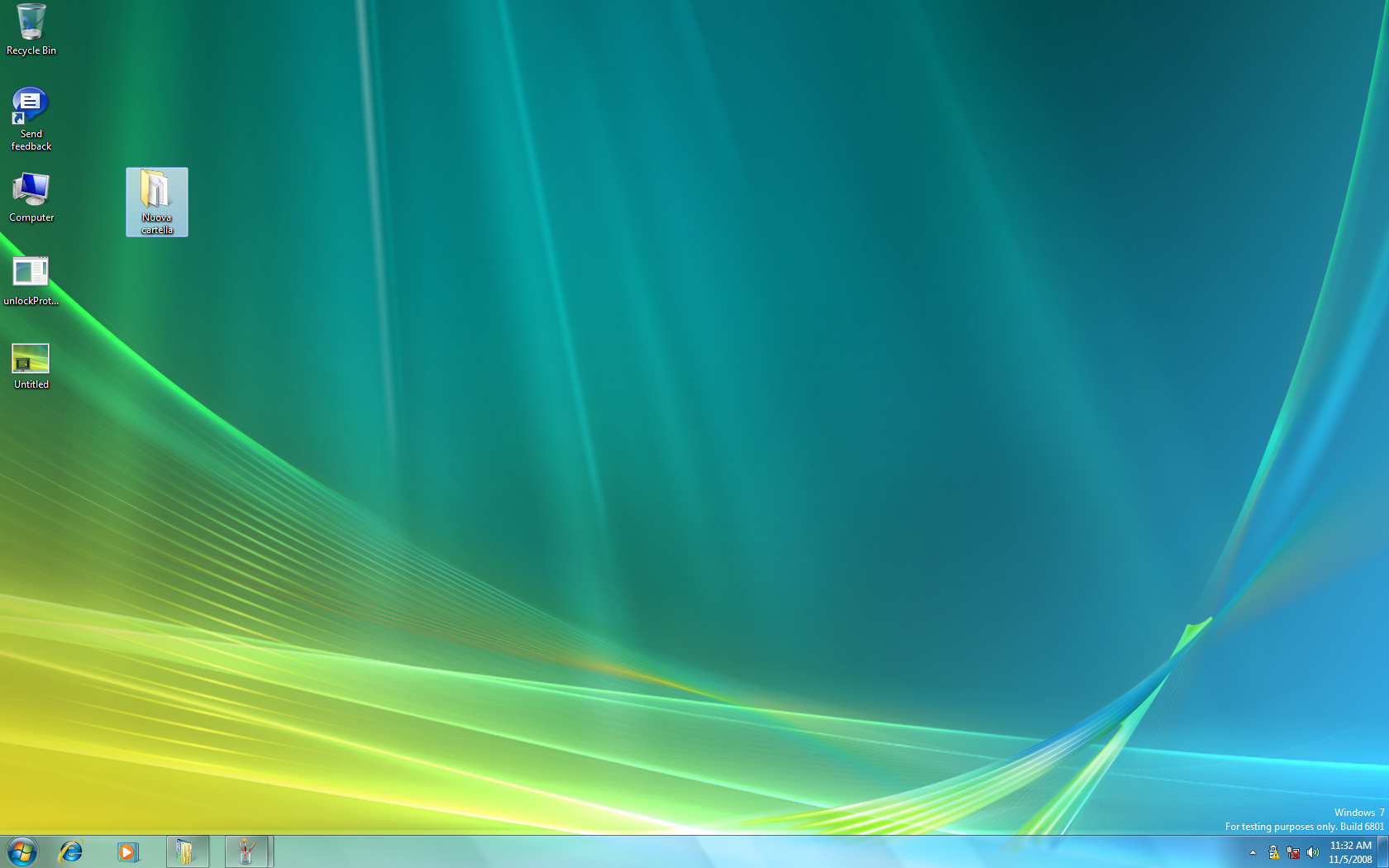Click the Nuova cartella folder icon
This screenshot has height=868, width=1389.
[156, 191]
